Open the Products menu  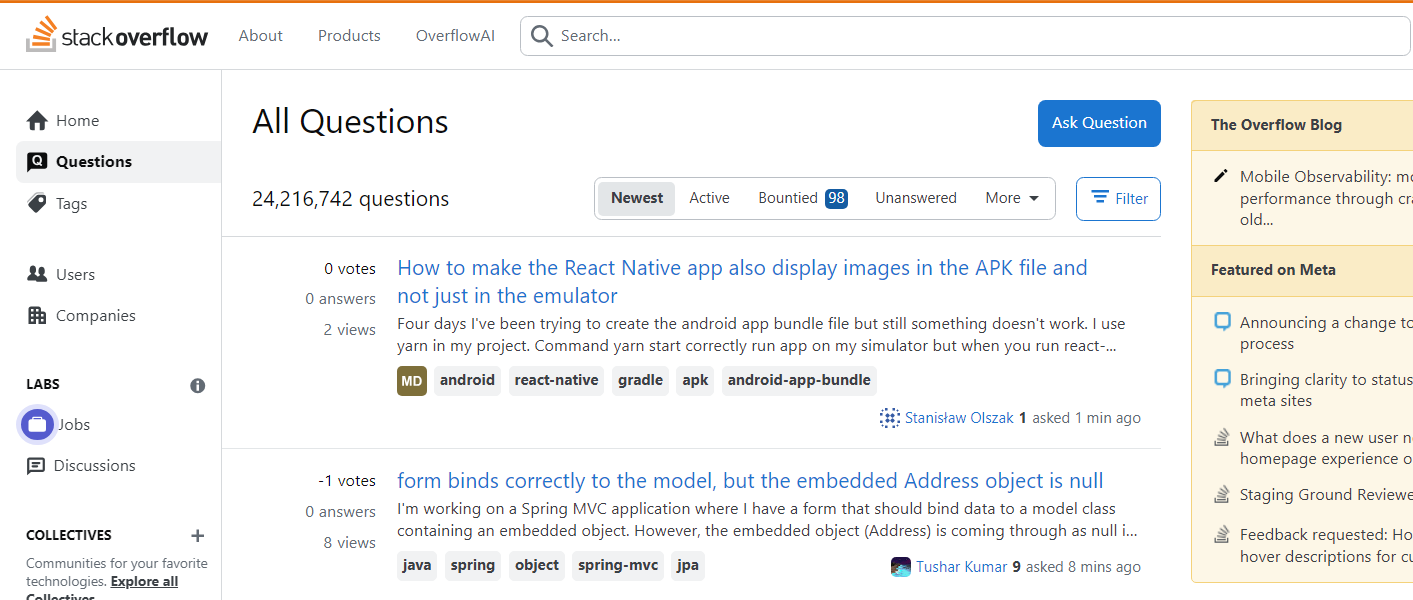point(348,35)
